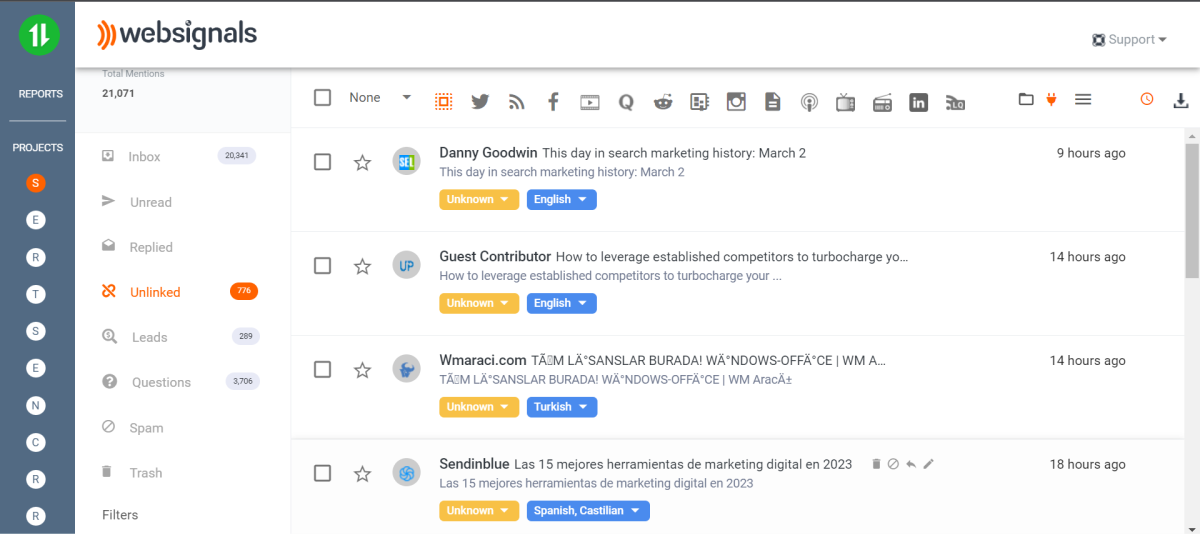Open English language dropdown for Danny Goodwin
Viewport: 1200px width, 534px height.
click(562, 199)
